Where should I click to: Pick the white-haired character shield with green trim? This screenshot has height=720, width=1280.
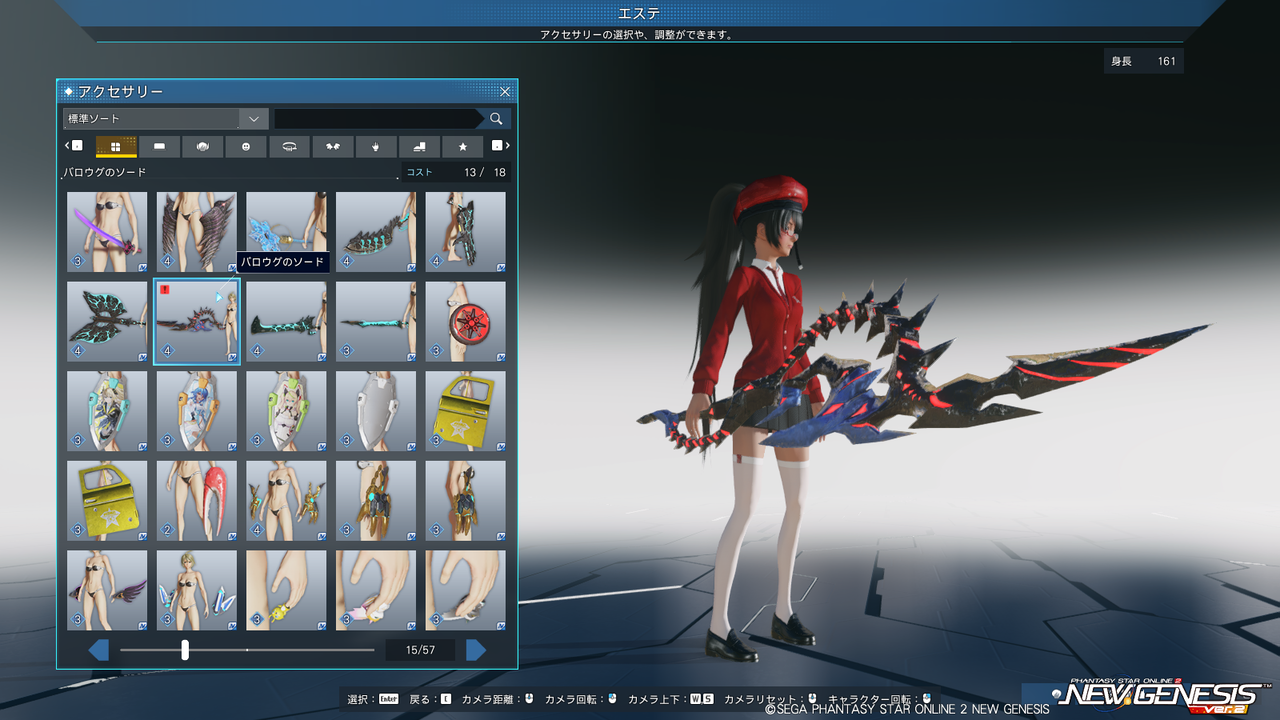tap(286, 411)
